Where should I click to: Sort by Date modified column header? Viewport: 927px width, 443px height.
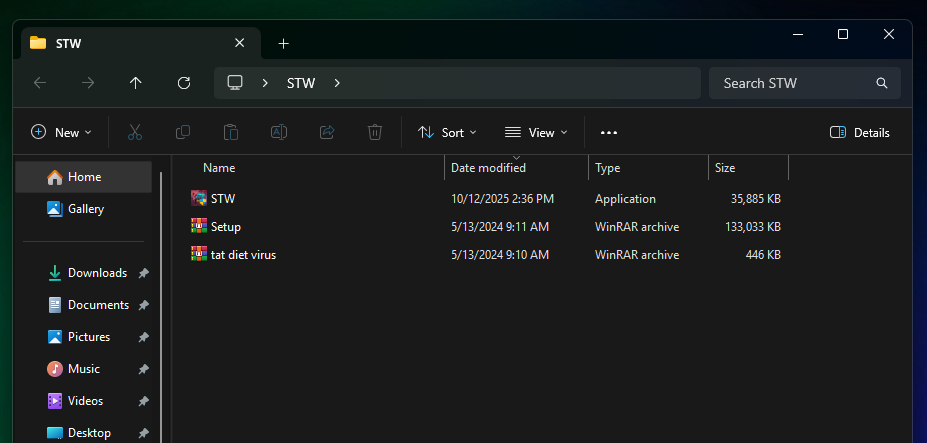[488, 168]
